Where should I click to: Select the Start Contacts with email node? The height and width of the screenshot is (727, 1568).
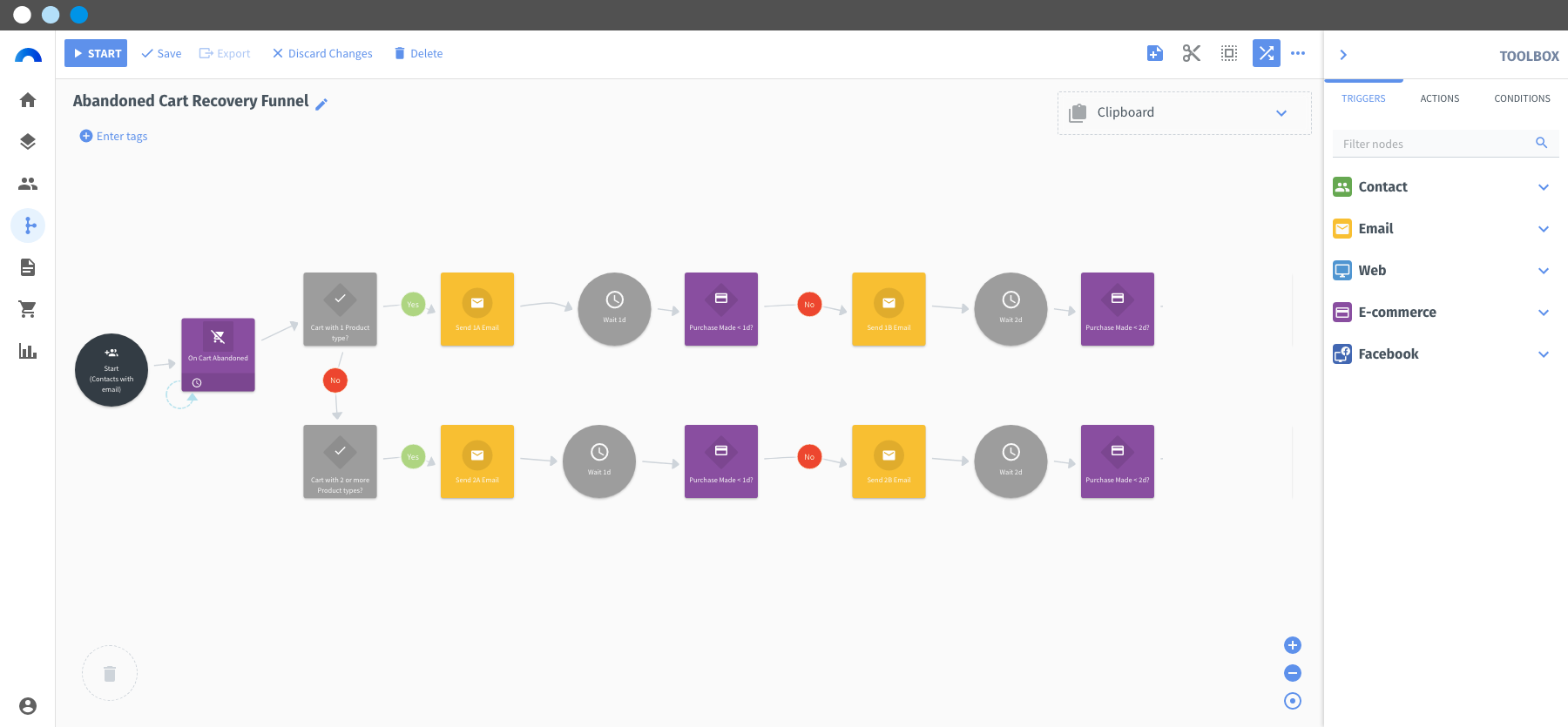pos(112,370)
